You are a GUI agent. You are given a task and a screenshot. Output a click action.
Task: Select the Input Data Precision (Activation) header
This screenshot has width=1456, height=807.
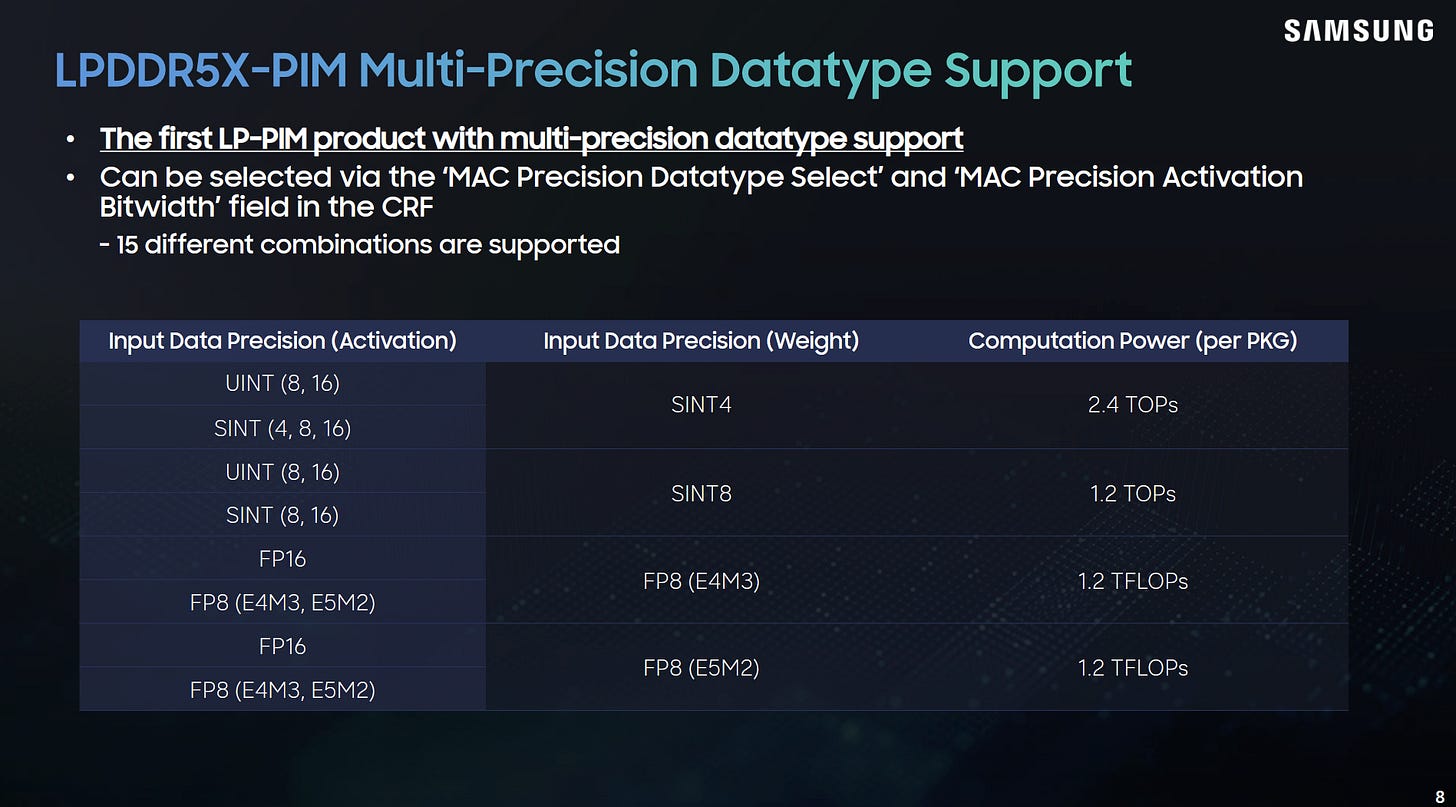point(282,341)
